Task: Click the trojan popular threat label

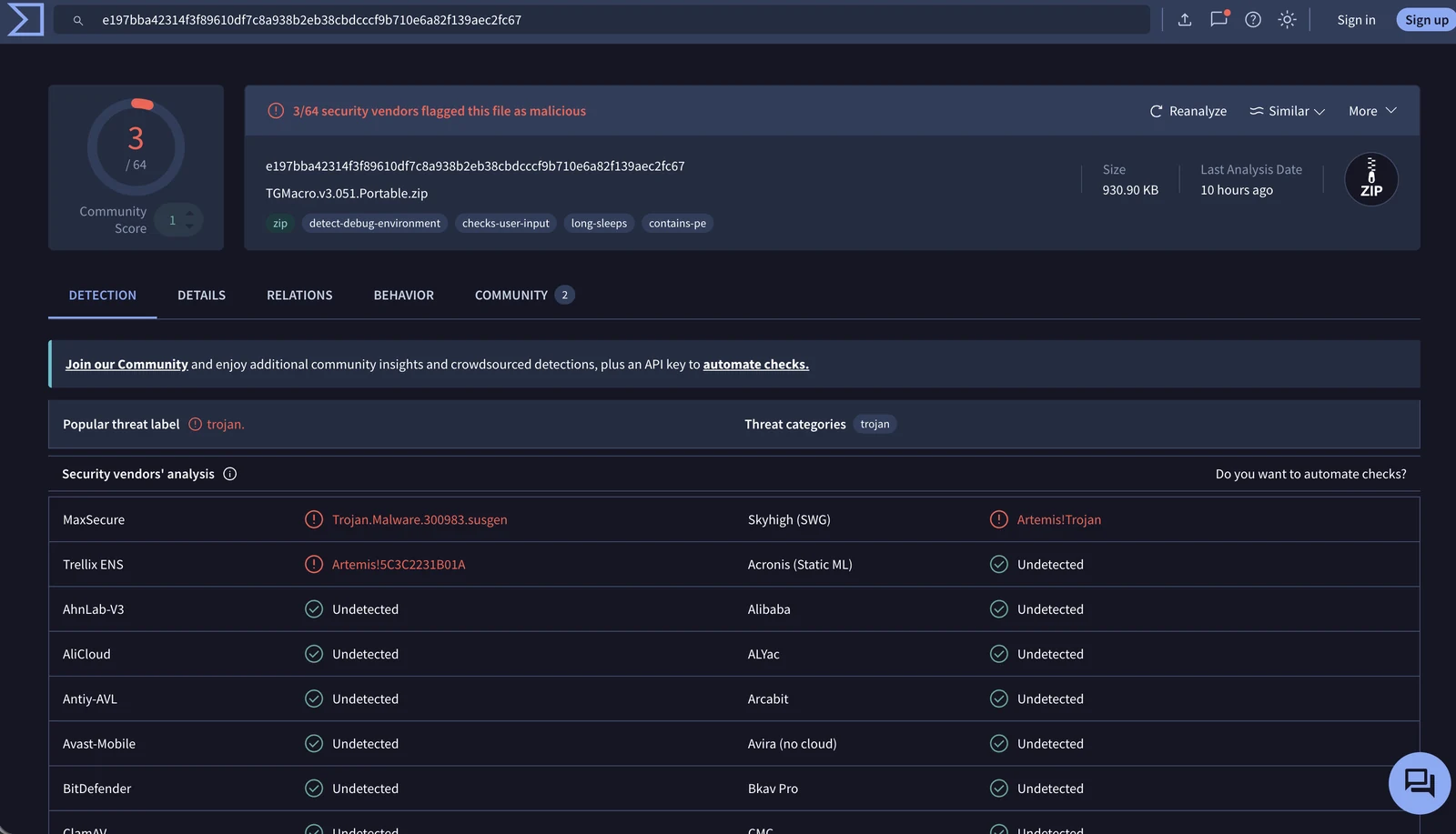Action: coord(226,425)
